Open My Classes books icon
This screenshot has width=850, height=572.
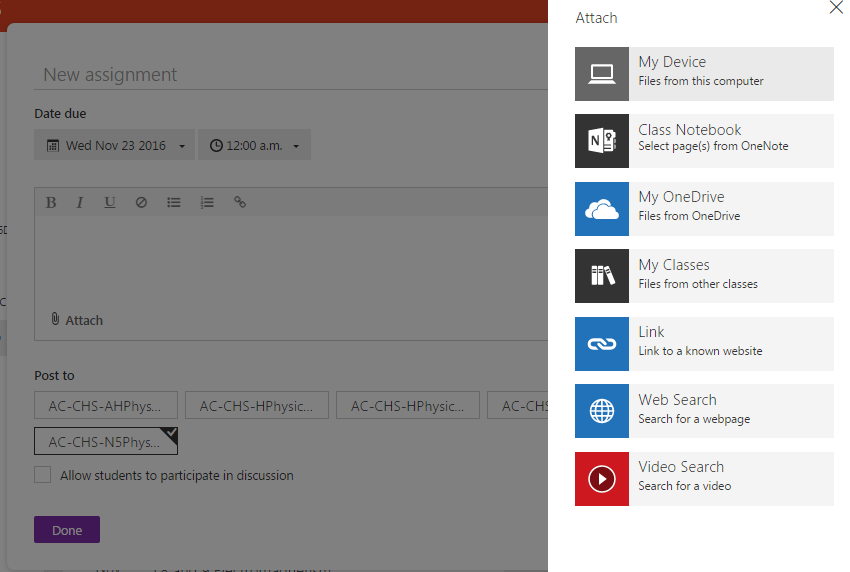point(602,276)
